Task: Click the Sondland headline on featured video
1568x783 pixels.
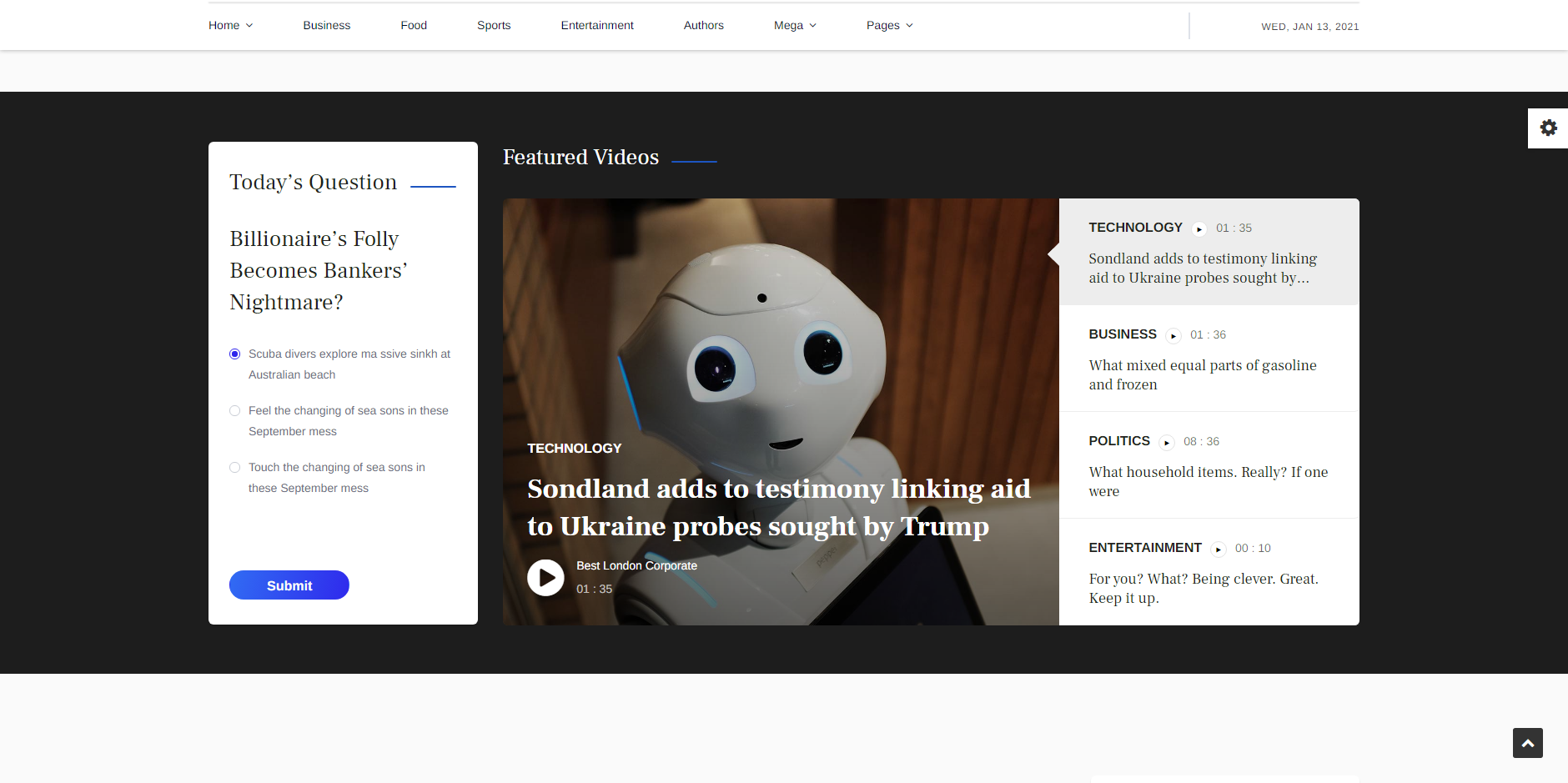Action: [x=779, y=507]
